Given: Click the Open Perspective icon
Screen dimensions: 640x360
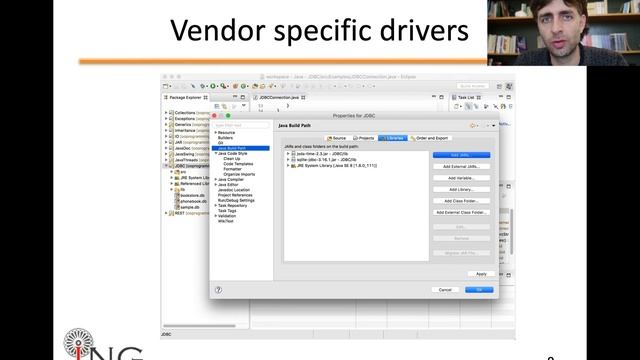Looking at the screenshot, I should pos(499,86).
